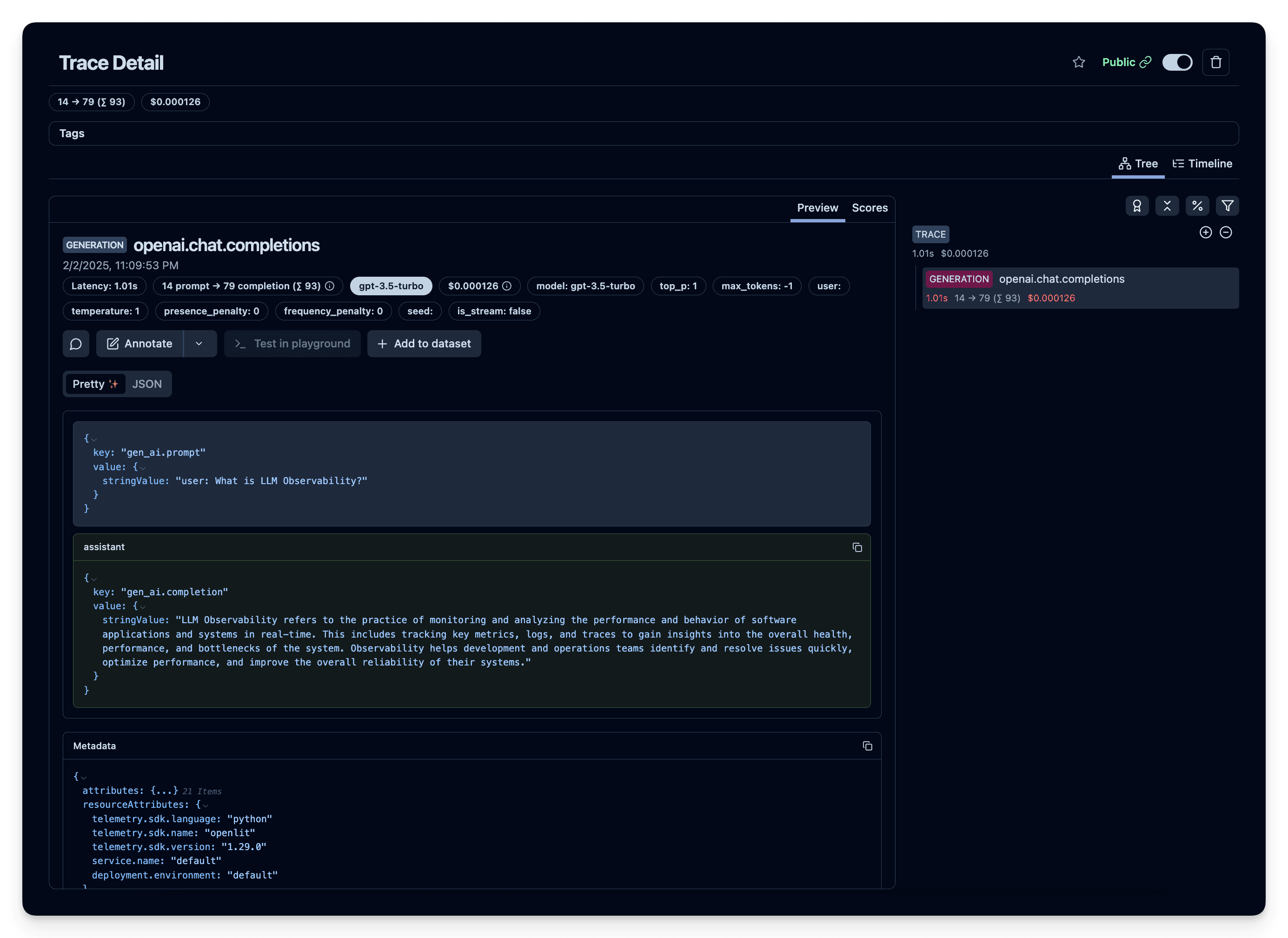
Task: Collapse the resourceAttributes object in Metadata
Action: click(205, 805)
